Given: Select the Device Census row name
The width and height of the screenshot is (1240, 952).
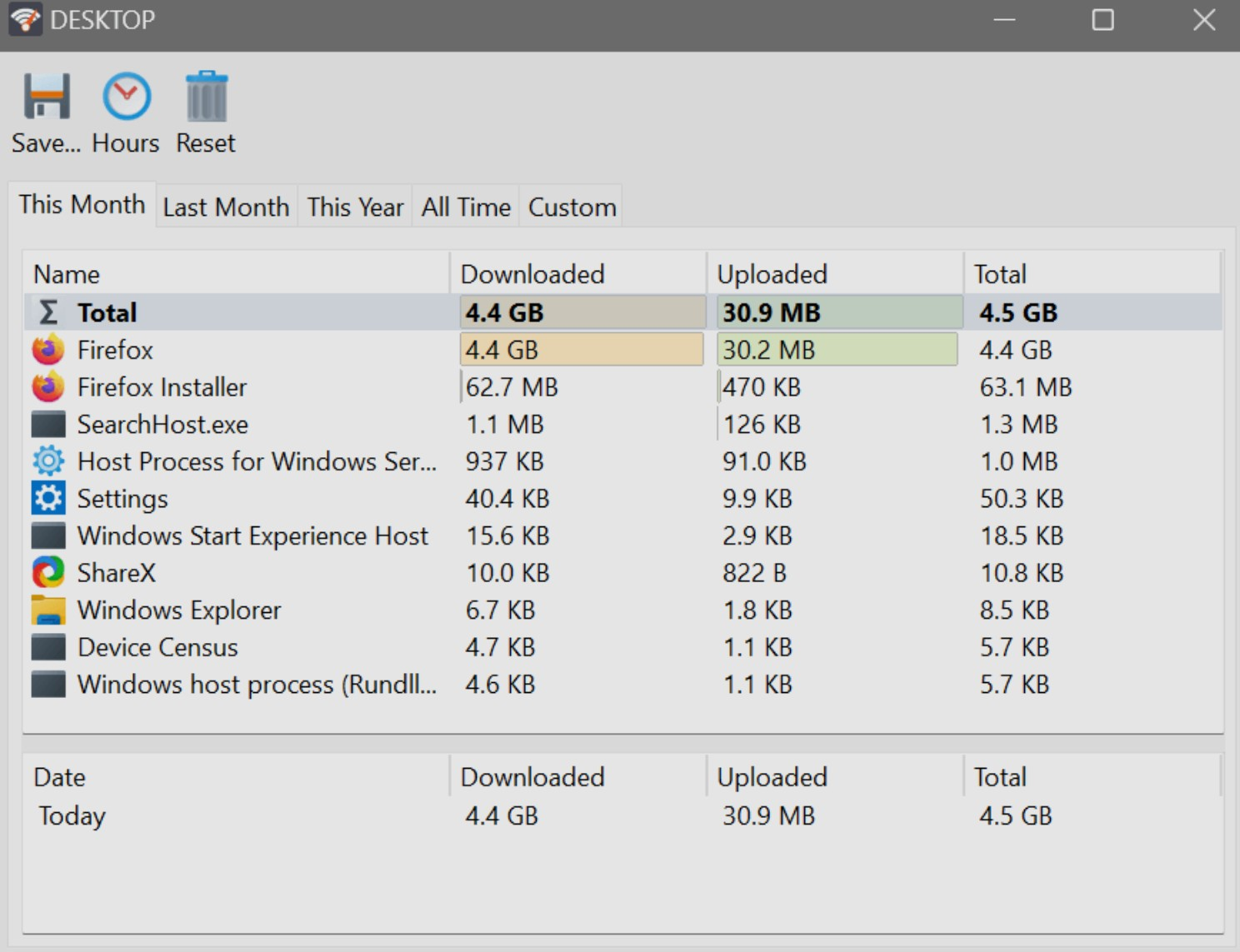Looking at the screenshot, I should pos(157,647).
